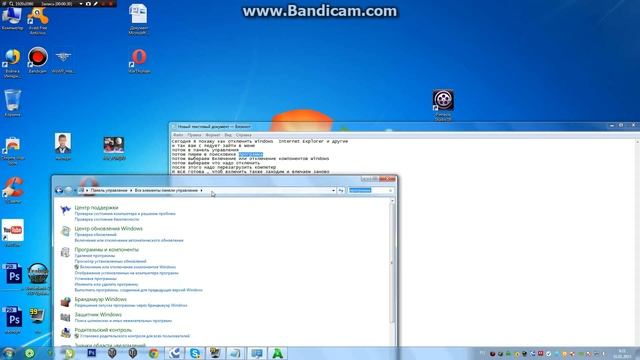640x360 pixels.
Task: Click the Центр обновления Windows icon
Action: (x=65, y=231)
